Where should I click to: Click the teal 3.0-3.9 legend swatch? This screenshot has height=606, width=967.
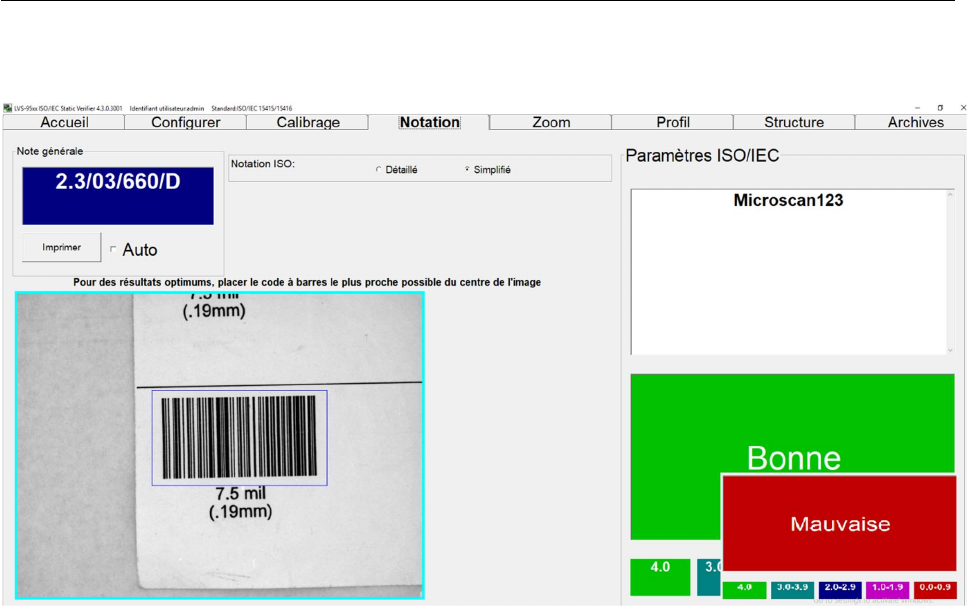pyautogui.click(x=792, y=589)
